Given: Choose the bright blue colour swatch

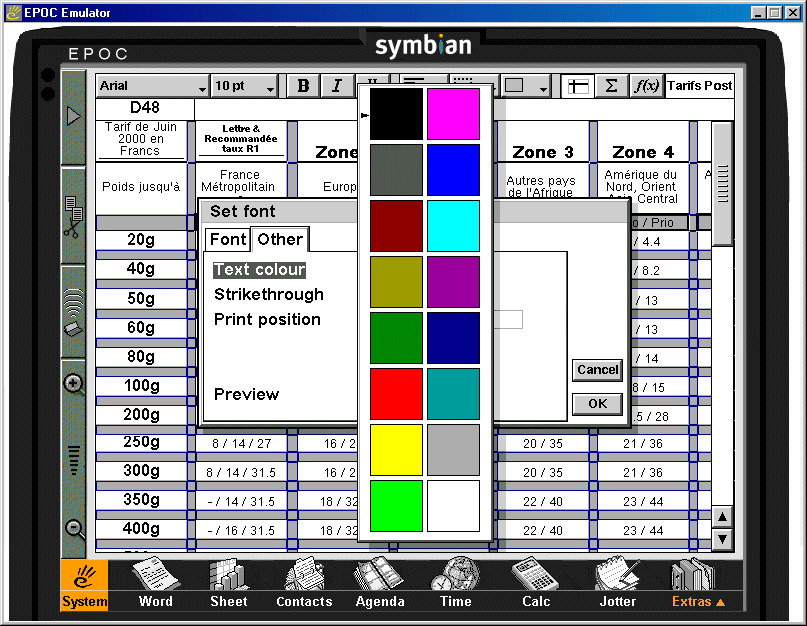Looking at the screenshot, I should pos(453,170).
